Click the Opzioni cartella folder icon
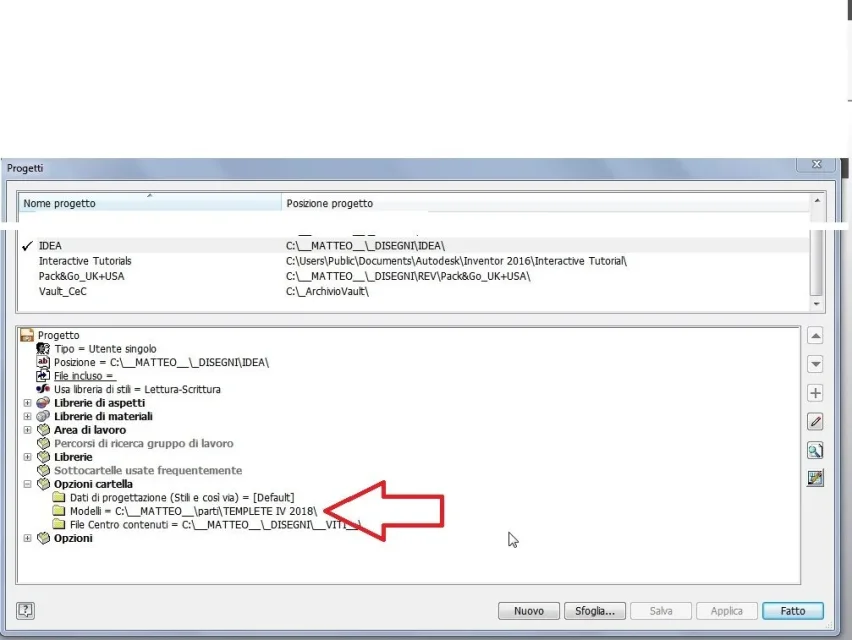Image resolution: width=852 pixels, height=640 pixels. coord(43,484)
